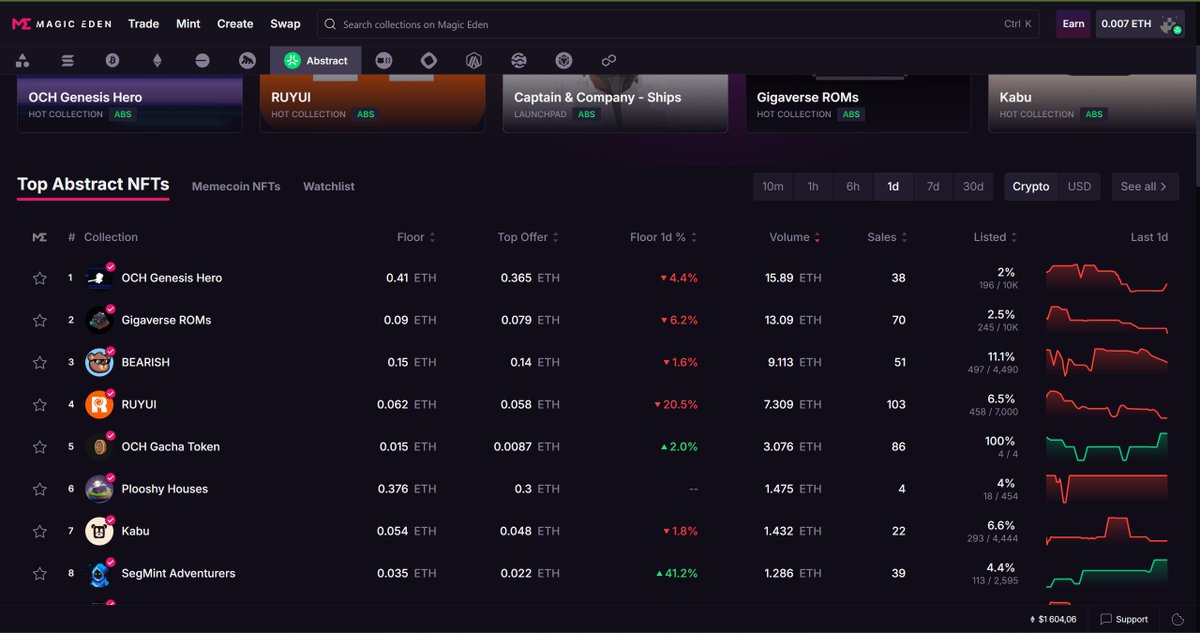Star Gigaverse ROMs for watchlist
Viewport: 1200px width, 633px height.
(x=40, y=320)
